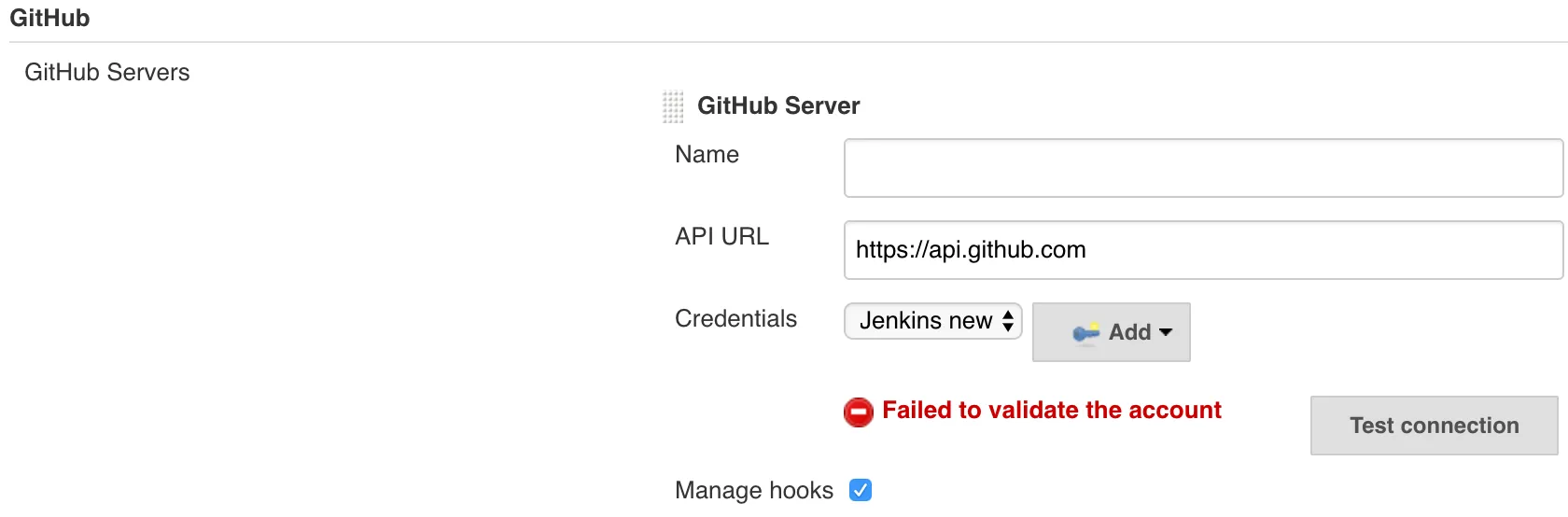Click the Add credentials button
Image resolution: width=1568 pixels, height=517 pixels.
[1112, 332]
